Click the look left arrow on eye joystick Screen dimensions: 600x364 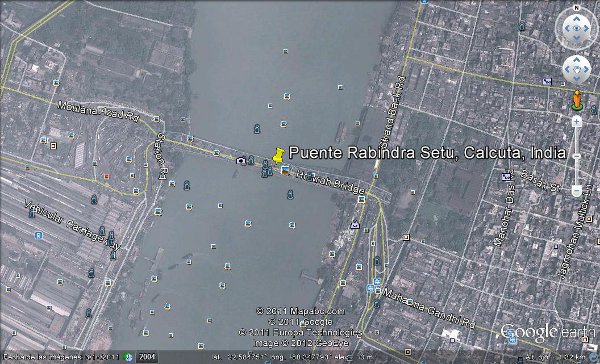point(567,29)
